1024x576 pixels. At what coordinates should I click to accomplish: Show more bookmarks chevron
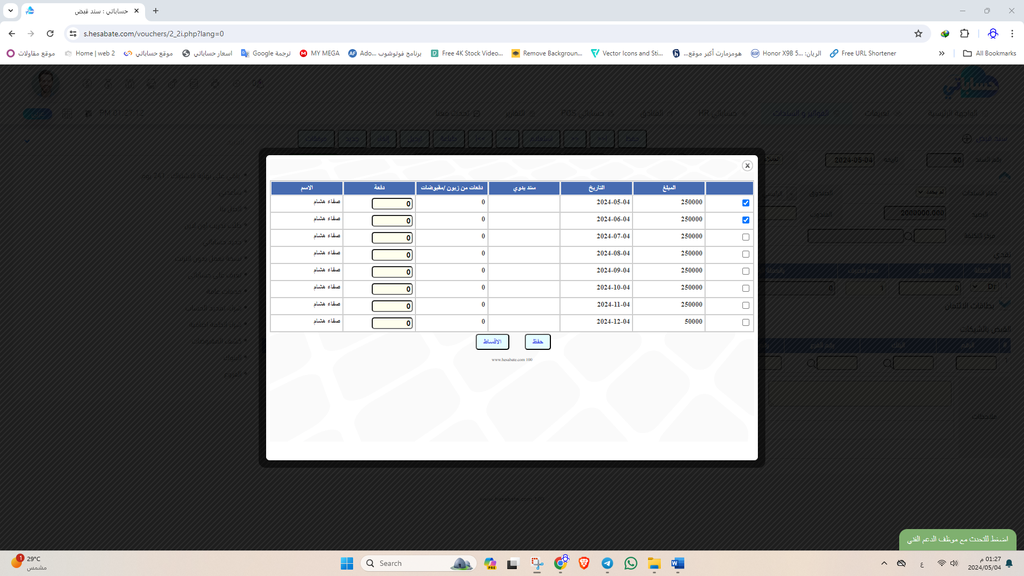[942, 54]
